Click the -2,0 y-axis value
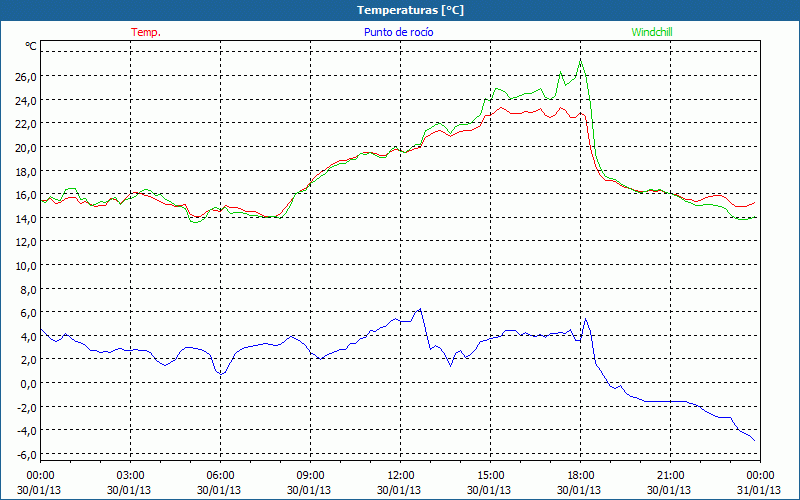Screen dimensions: 800x500 click(27, 408)
